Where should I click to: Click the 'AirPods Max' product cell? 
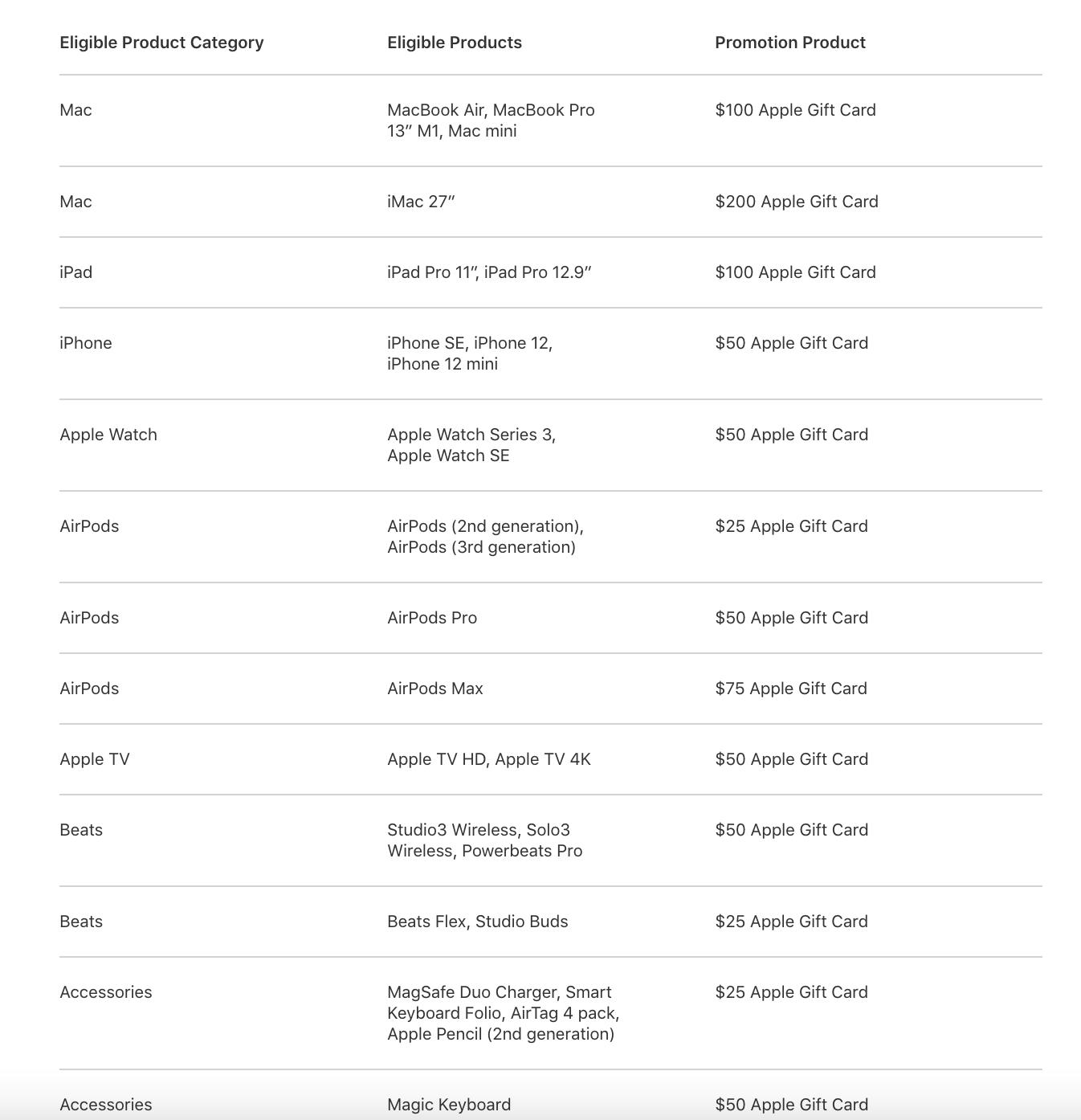coord(435,689)
